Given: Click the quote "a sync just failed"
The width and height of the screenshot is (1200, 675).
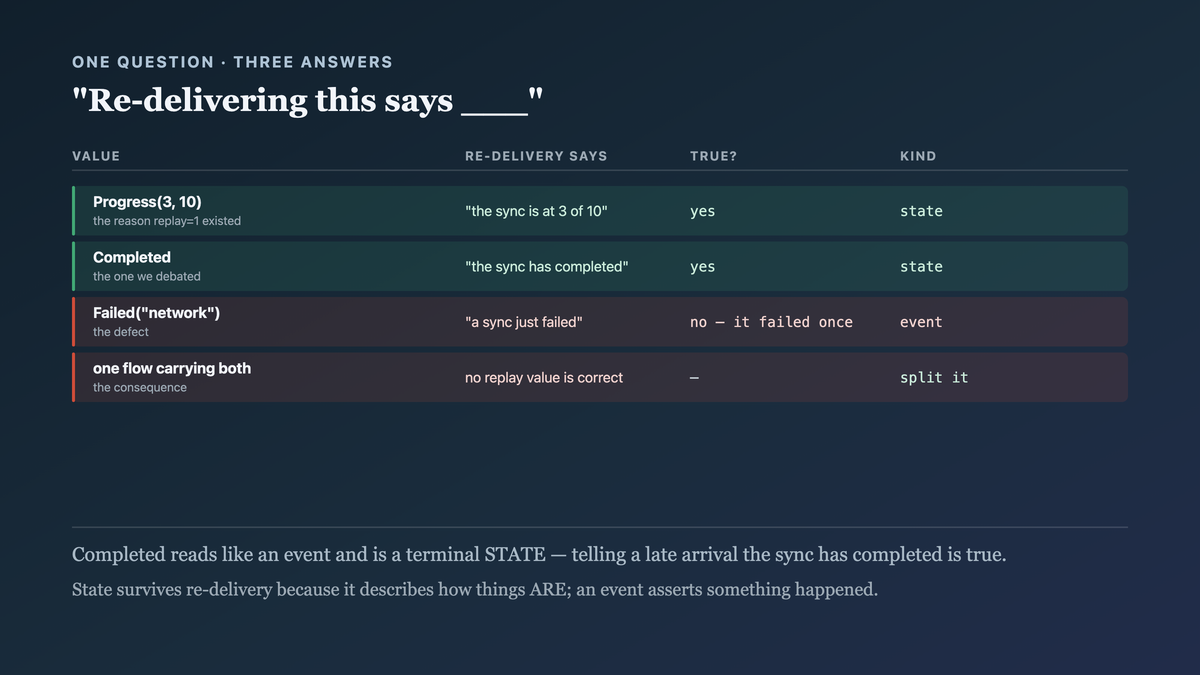Looking at the screenshot, I should [x=524, y=322].
